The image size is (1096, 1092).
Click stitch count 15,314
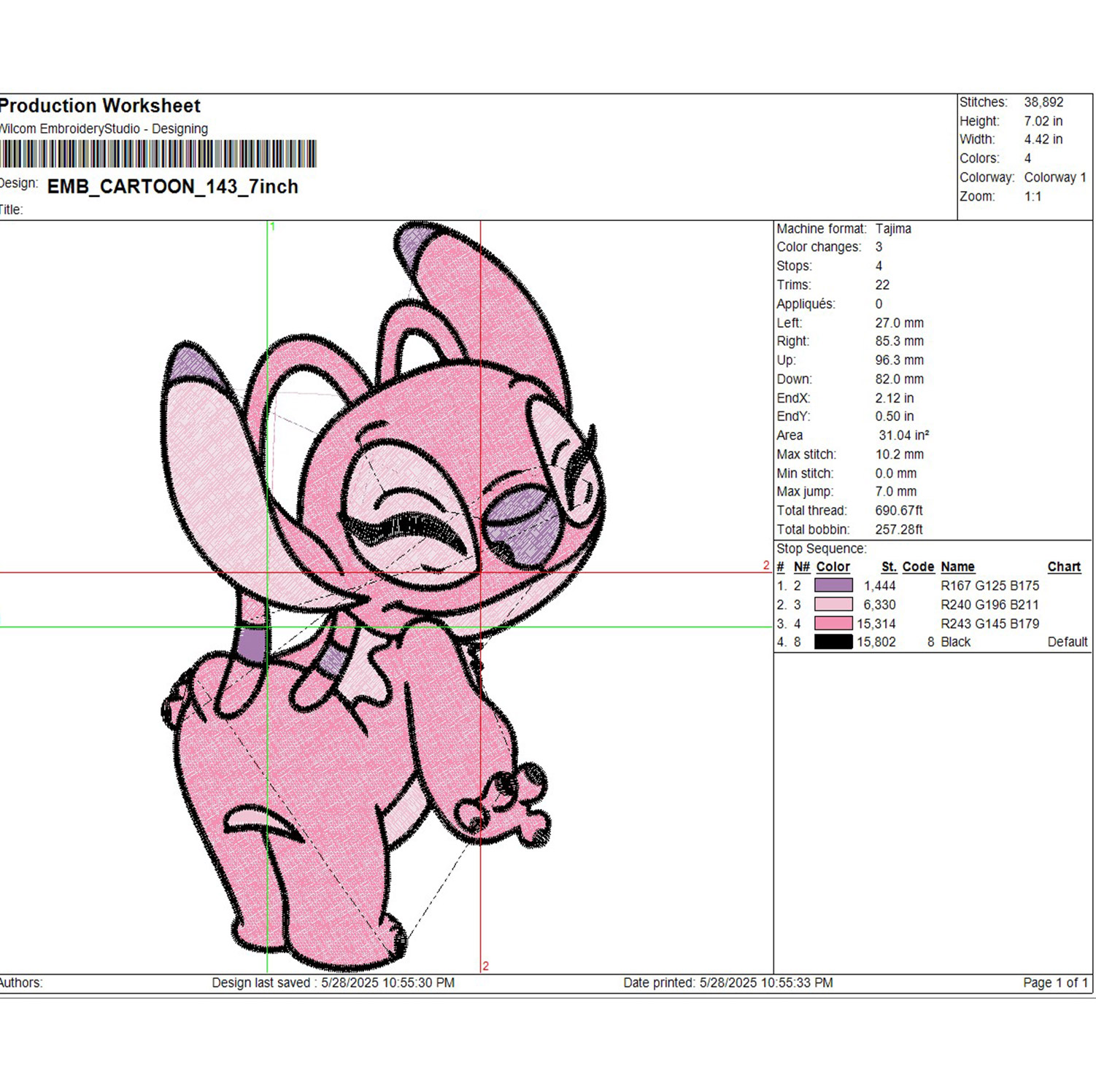(876, 623)
